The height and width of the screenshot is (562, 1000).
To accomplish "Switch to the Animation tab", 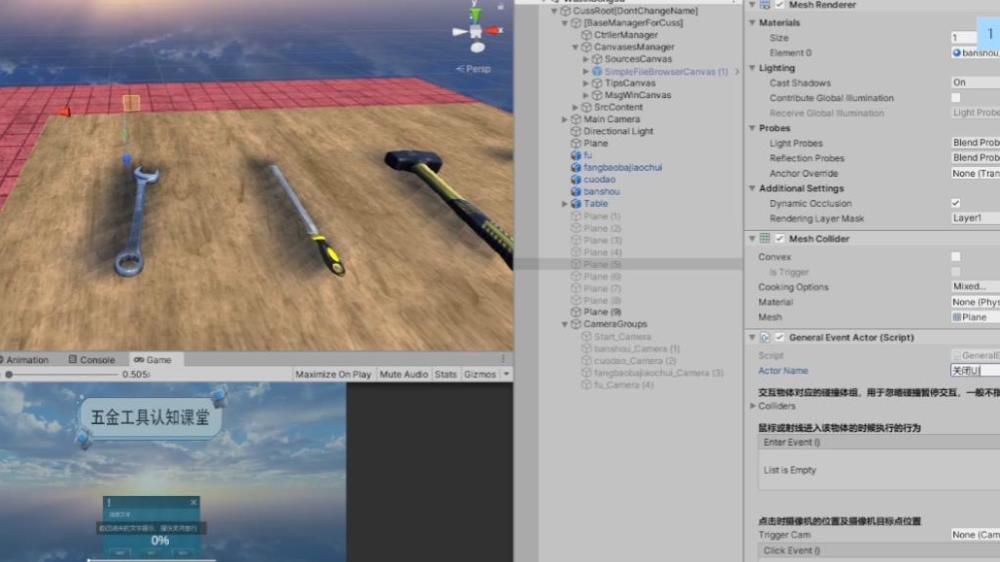I will [x=25, y=360].
